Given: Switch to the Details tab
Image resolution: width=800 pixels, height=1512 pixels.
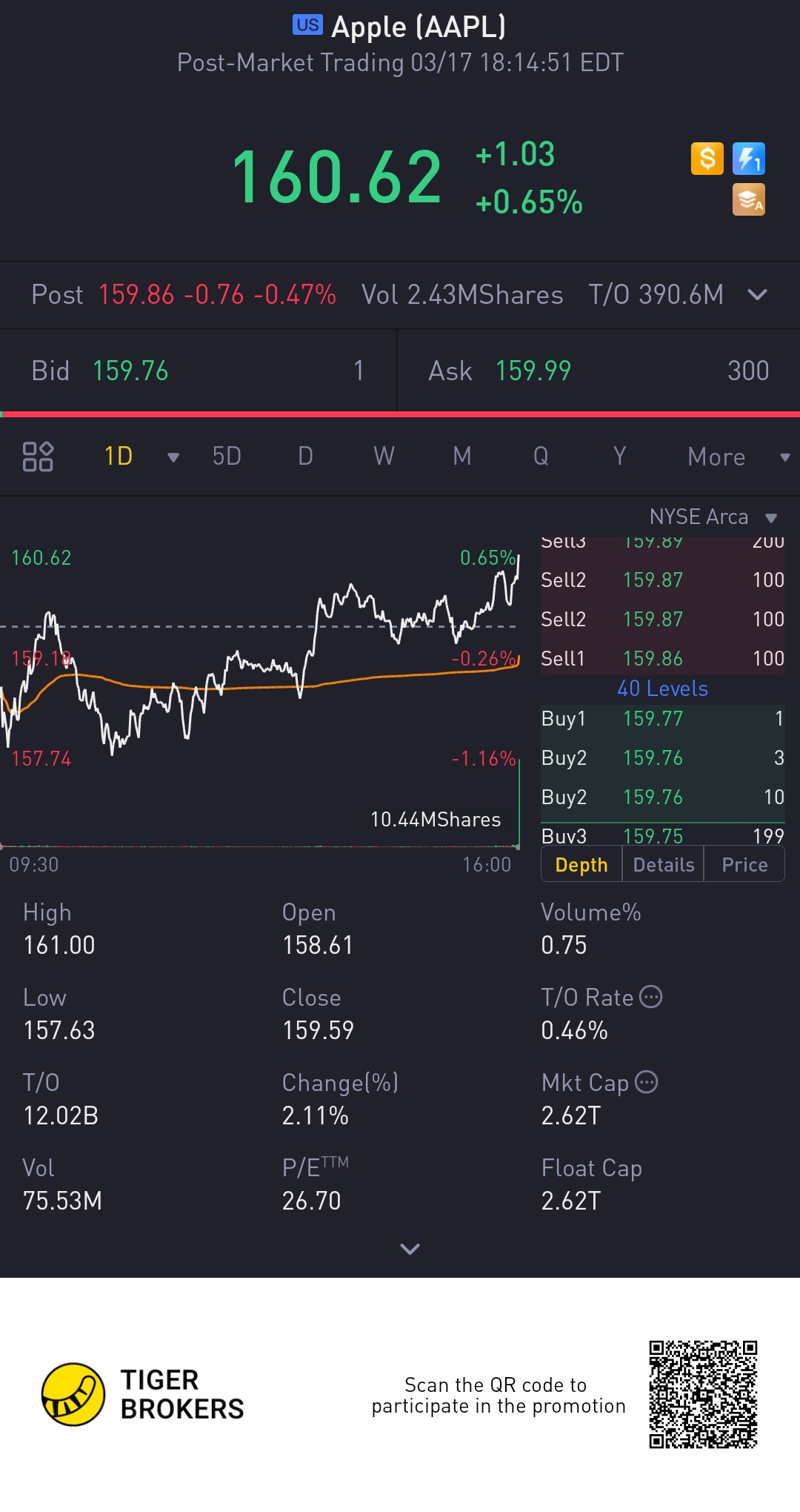Looking at the screenshot, I should [664, 865].
